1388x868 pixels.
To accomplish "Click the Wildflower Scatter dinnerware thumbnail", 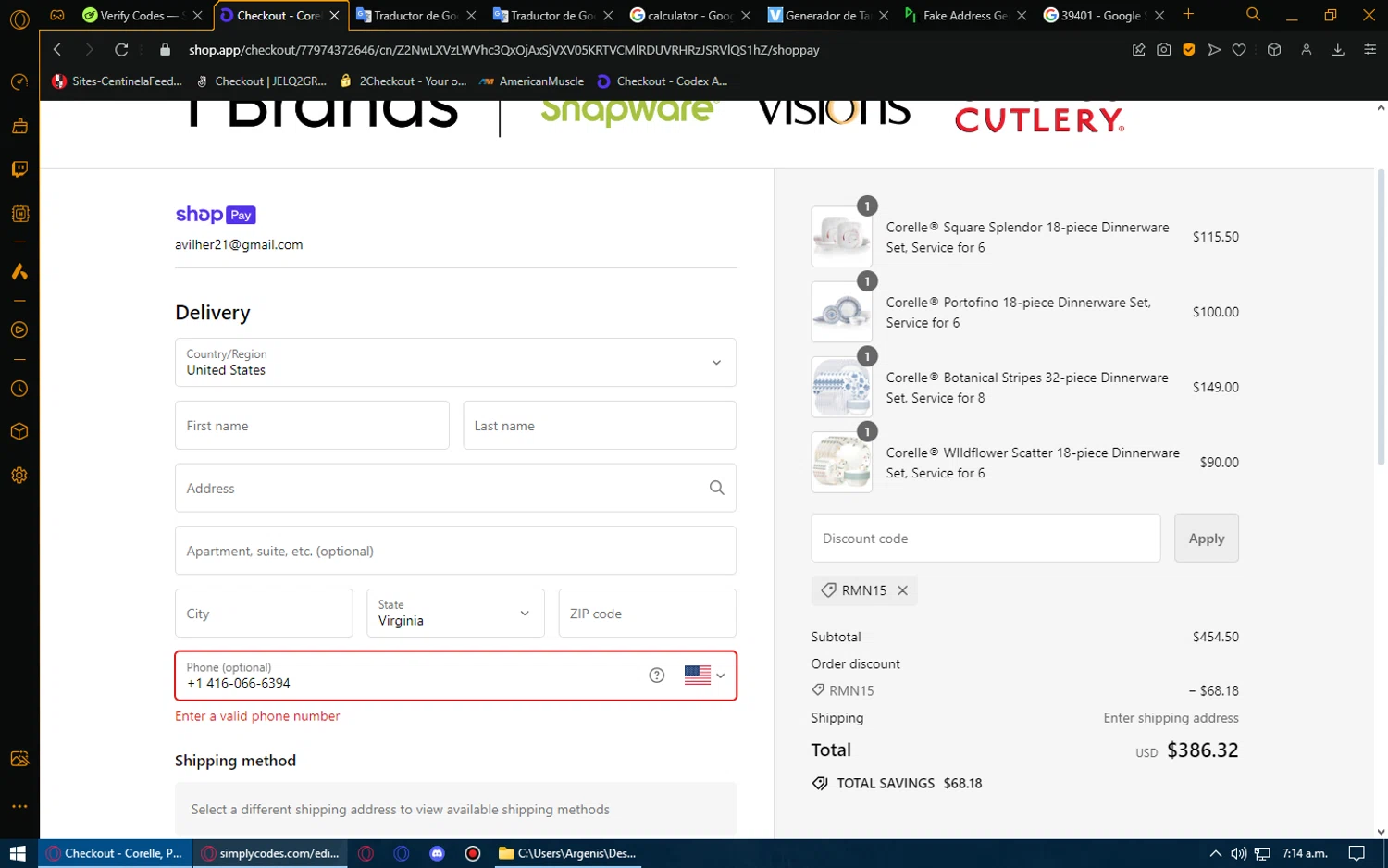I will (x=841, y=462).
